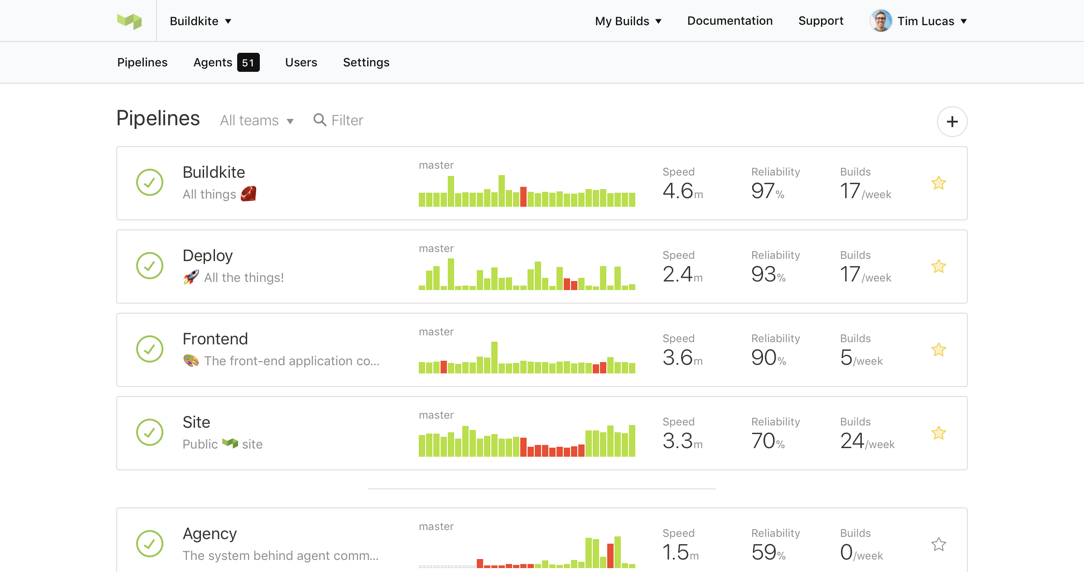
Task: Go to the Settings tab
Action: 366,62
